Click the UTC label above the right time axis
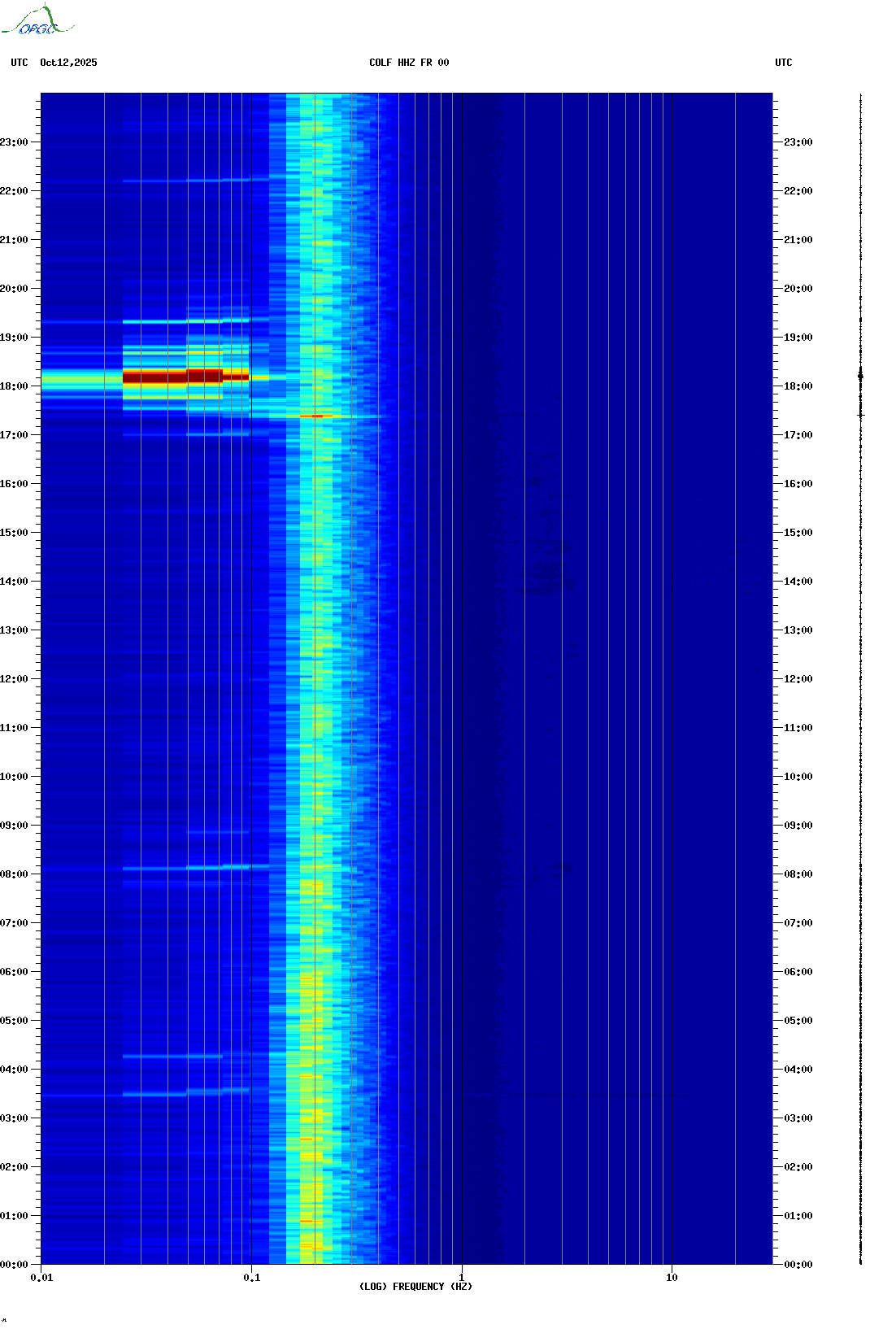The width and height of the screenshot is (896, 1329). click(x=784, y=63)
